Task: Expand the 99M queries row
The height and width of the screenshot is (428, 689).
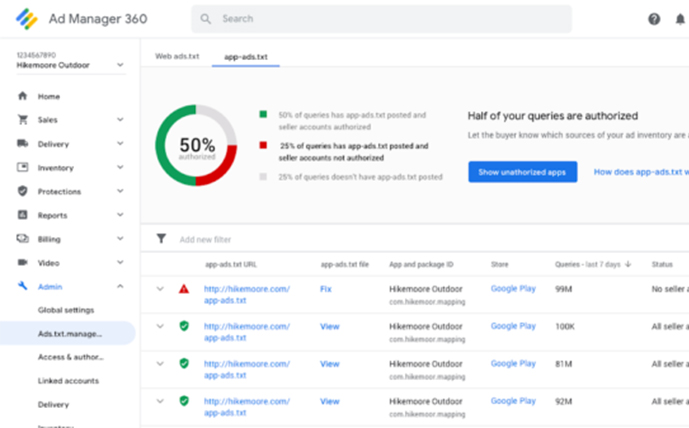Action: coord(160,289)
